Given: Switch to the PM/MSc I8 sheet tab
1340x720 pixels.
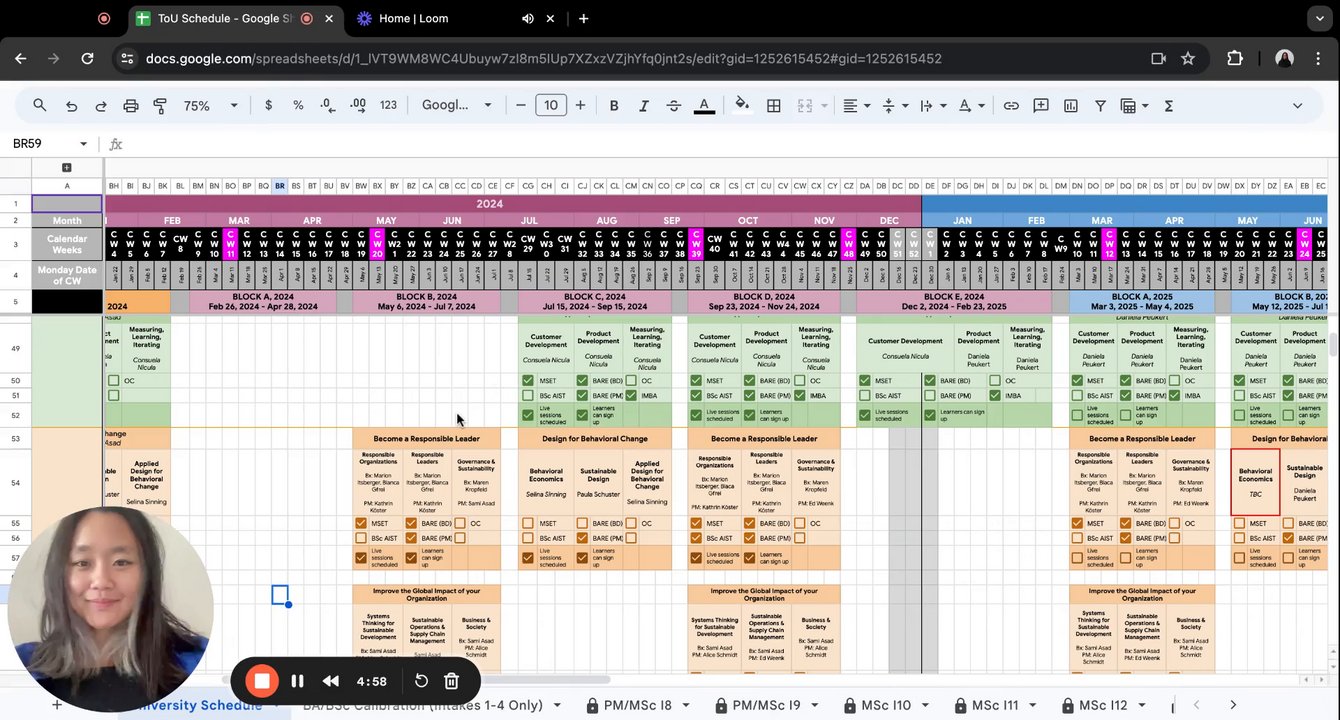Looking at the screenshot, I should (638, 705).
